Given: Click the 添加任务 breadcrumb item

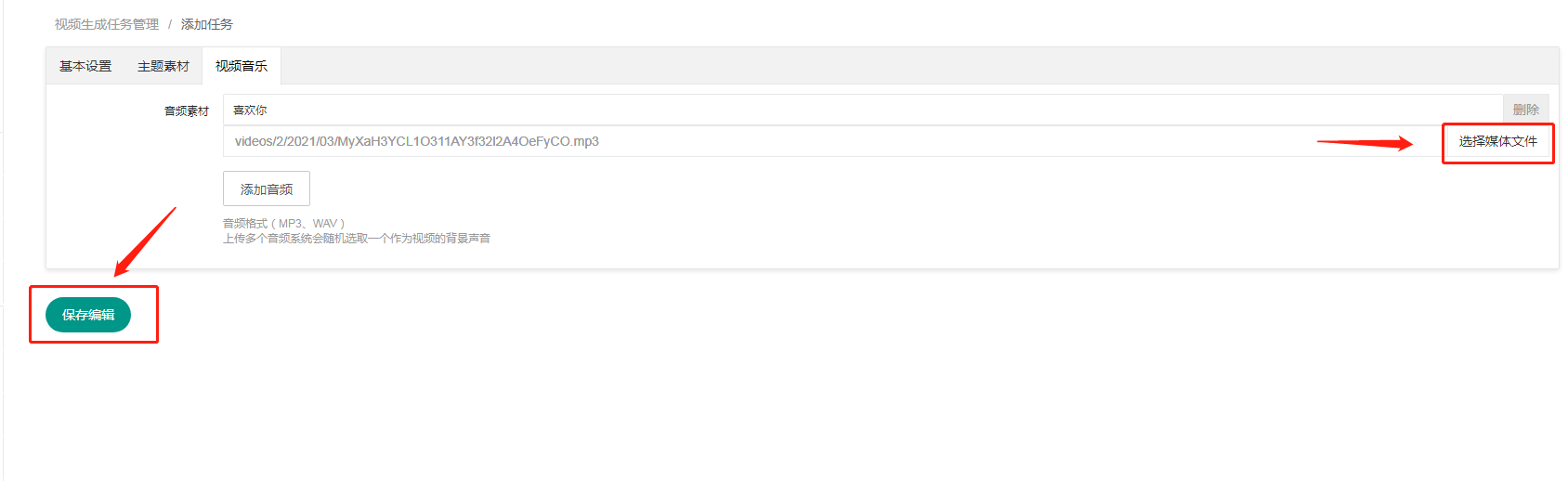Looking at the screenshot, I should click(x=207, y=24).
